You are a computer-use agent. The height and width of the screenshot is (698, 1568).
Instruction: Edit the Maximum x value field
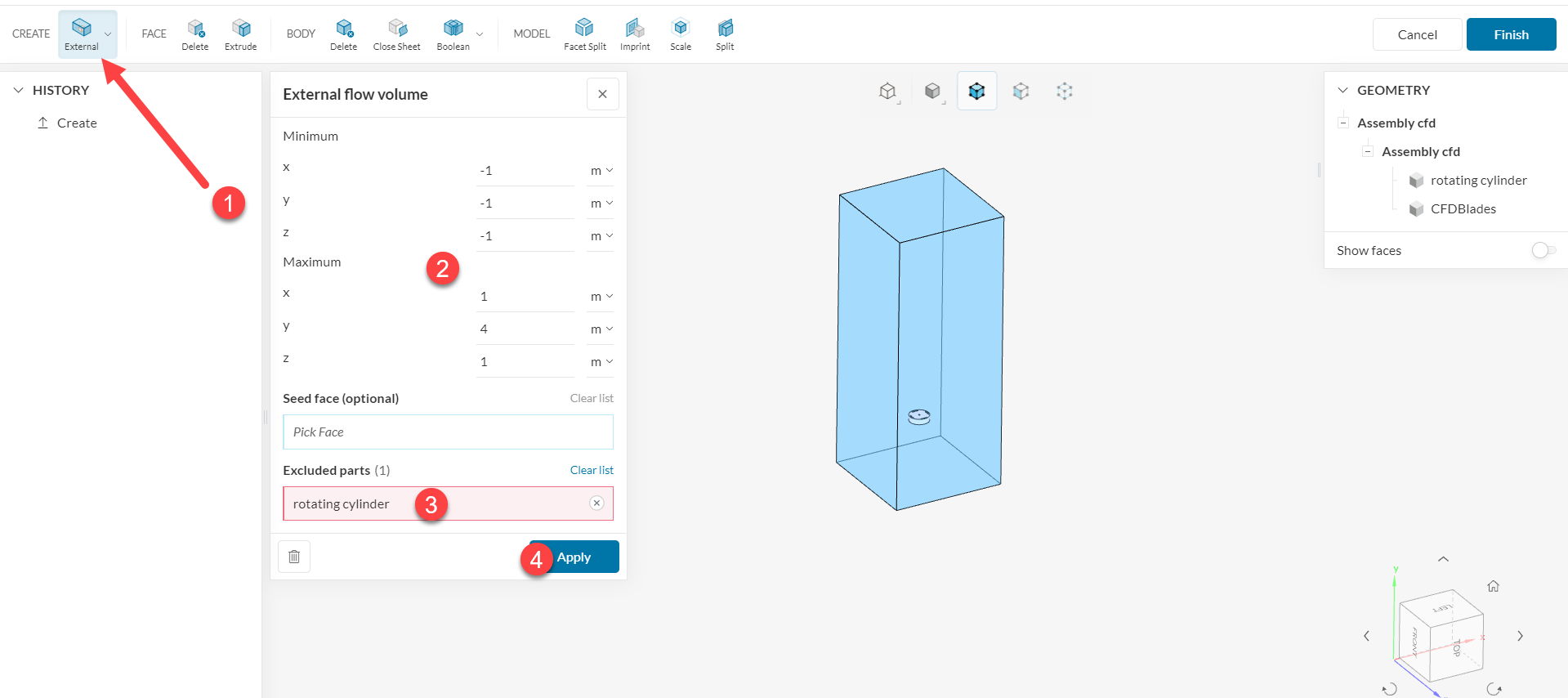click(x=526, y=296)
